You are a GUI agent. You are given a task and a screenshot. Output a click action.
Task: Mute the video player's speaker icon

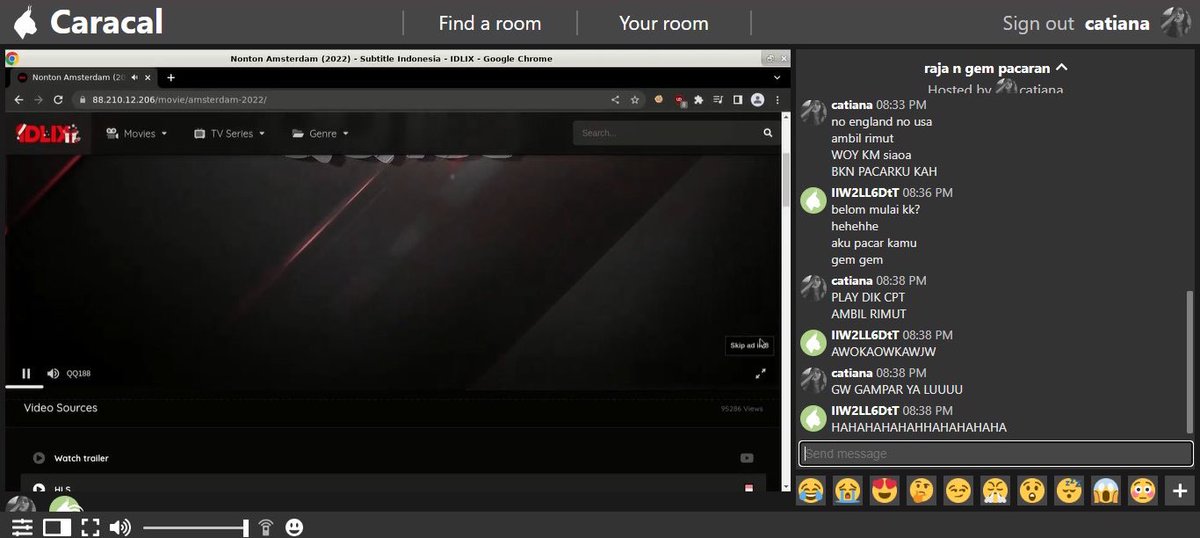coord(53,373)
